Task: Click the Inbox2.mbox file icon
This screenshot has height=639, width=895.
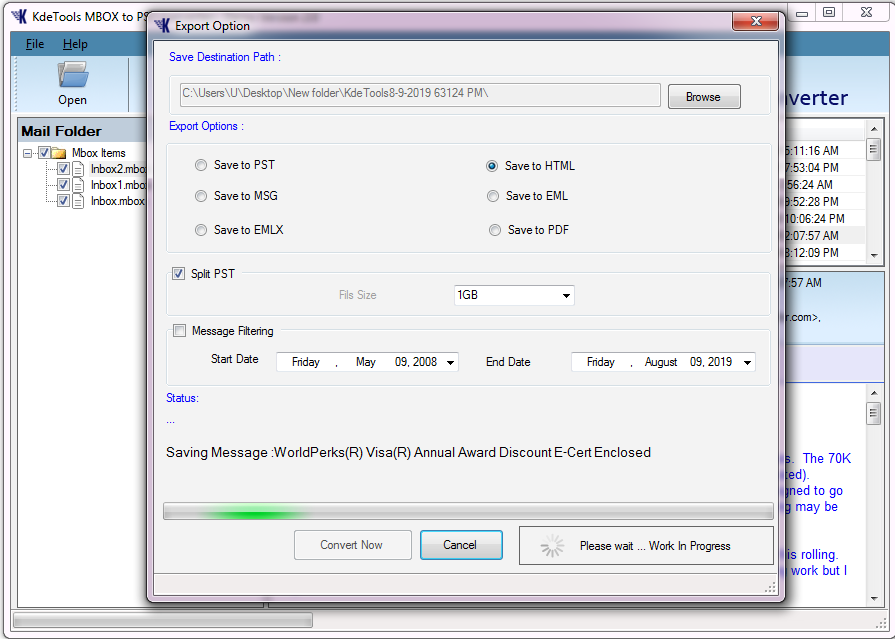Action: coord(78,169)
